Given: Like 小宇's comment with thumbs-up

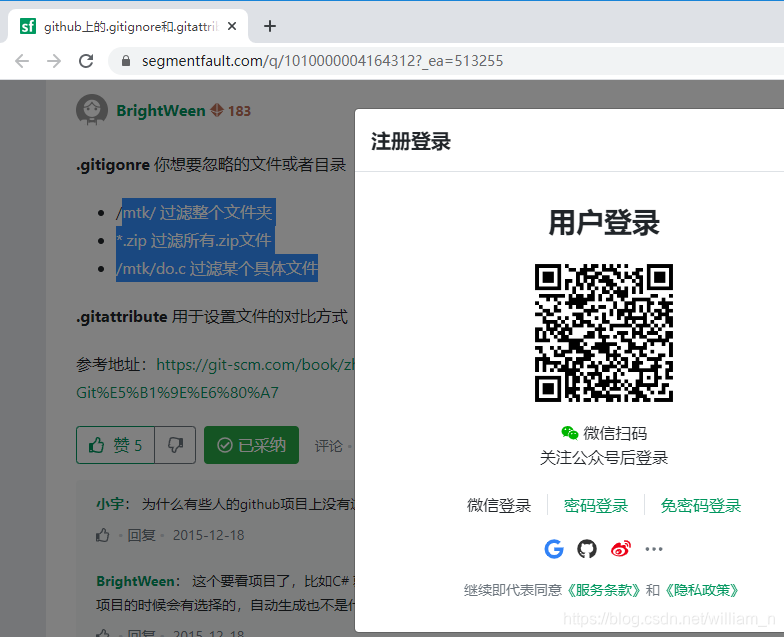Looking at the screenshot, I should (102, 536).
